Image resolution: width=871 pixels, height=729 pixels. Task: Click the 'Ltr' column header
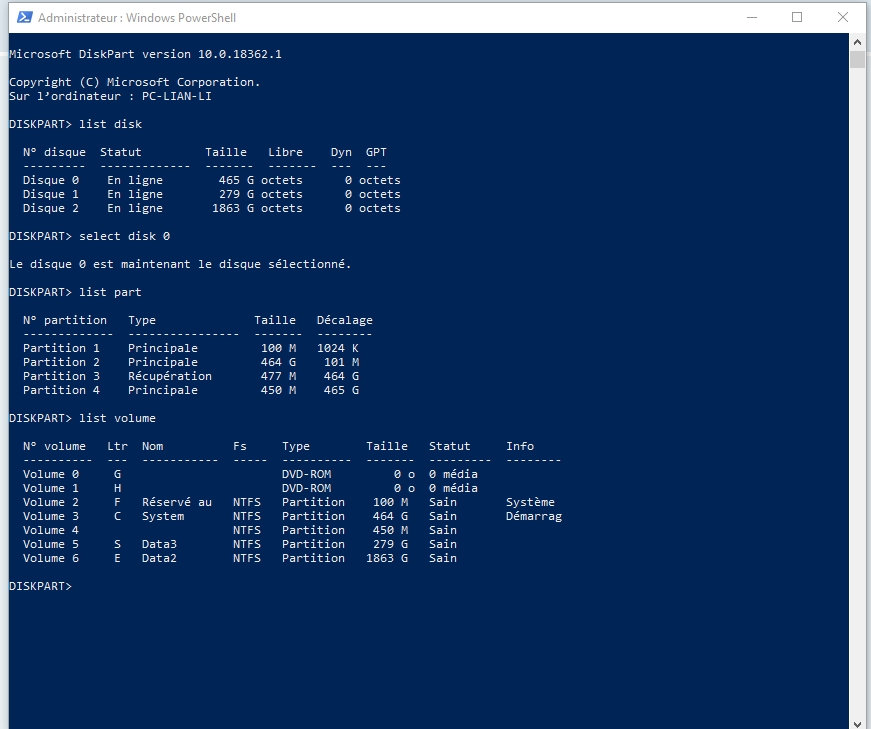pos(117,446)
